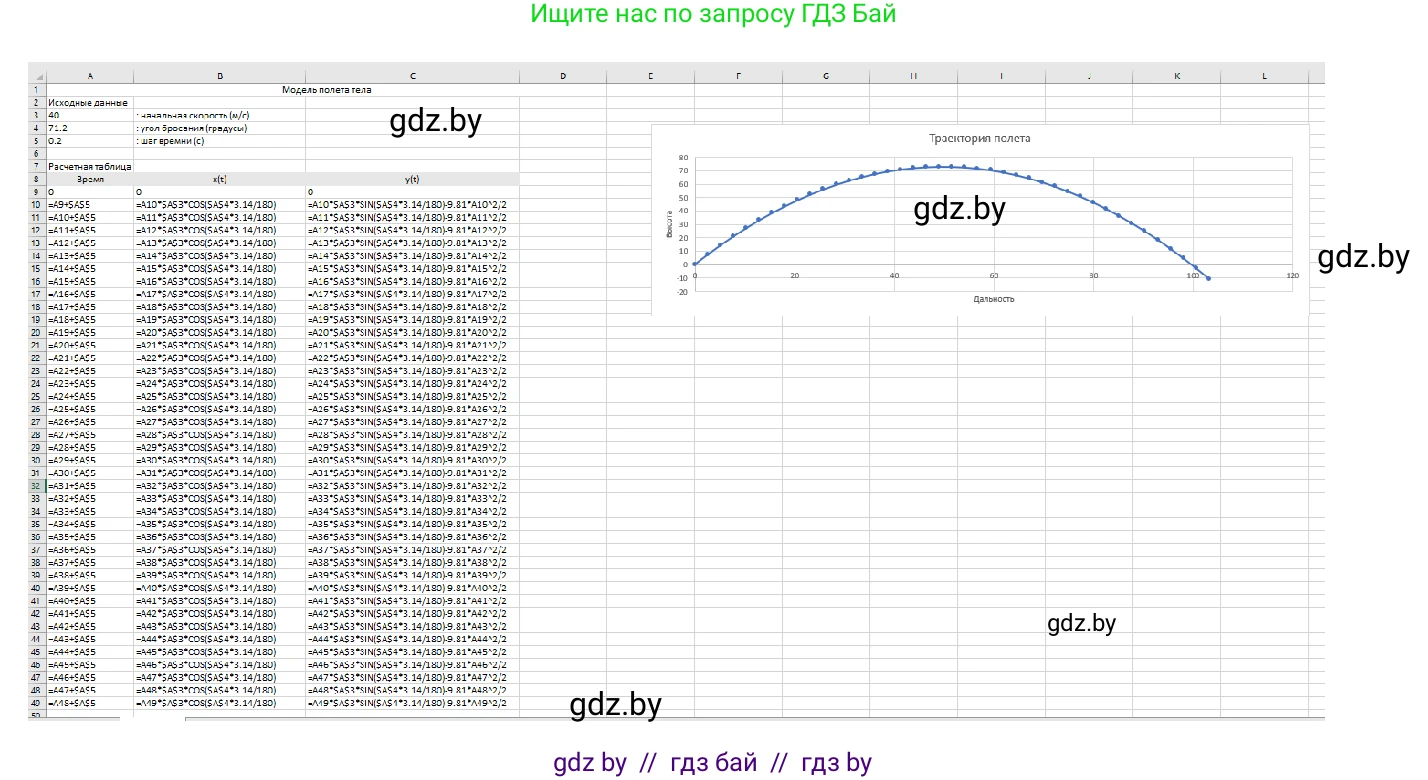Select column B header

click(219, 76)
